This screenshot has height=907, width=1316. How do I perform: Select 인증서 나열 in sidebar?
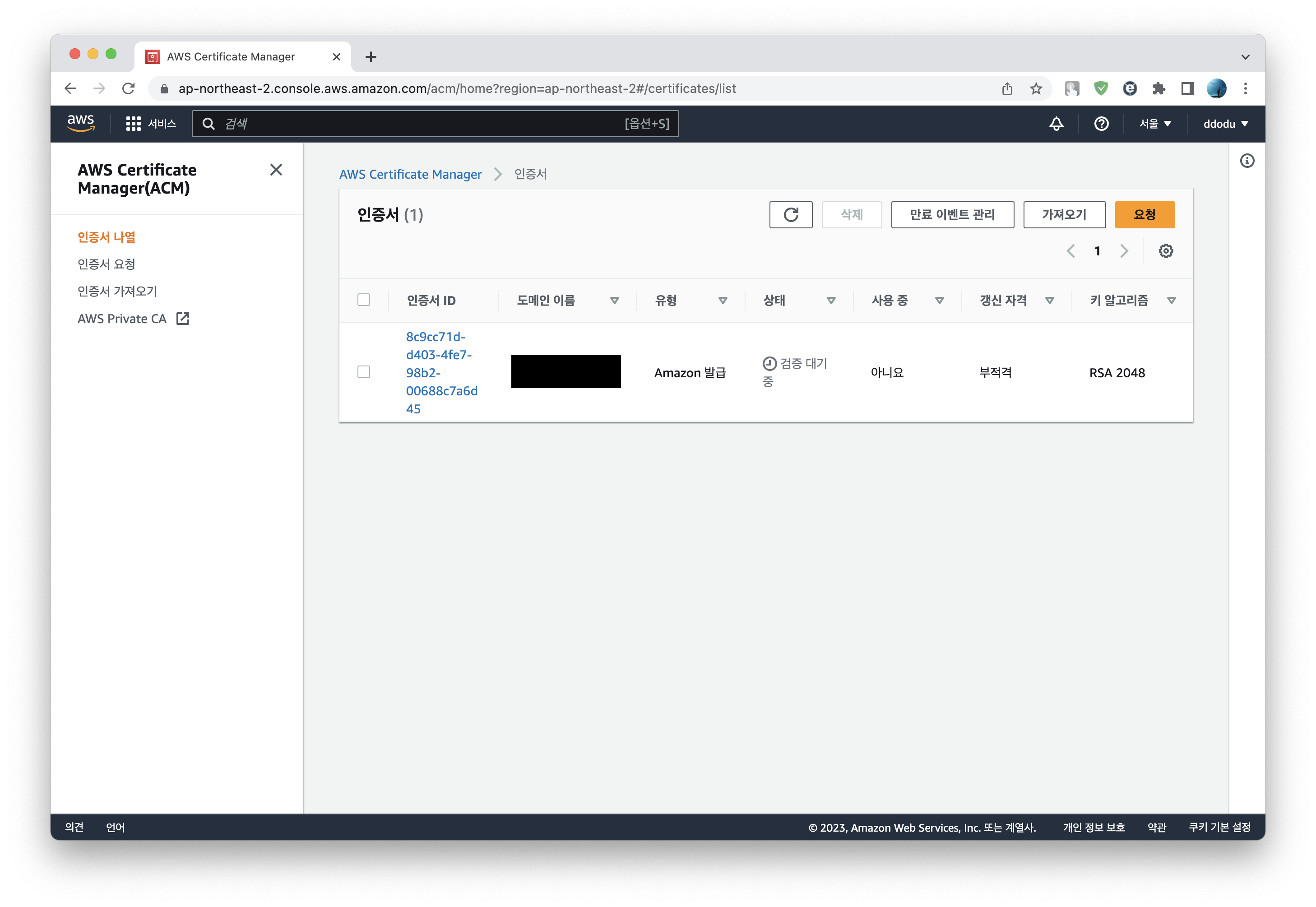coord(106,237)
